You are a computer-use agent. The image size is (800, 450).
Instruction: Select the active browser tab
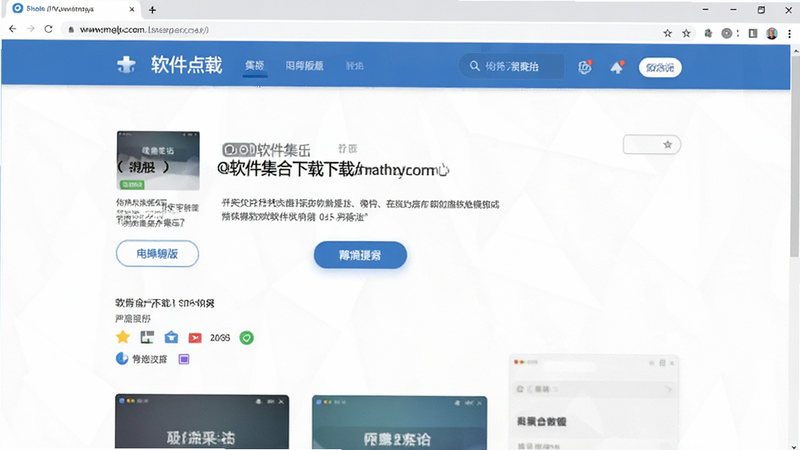pyautogui.click(x=74, y=9)
